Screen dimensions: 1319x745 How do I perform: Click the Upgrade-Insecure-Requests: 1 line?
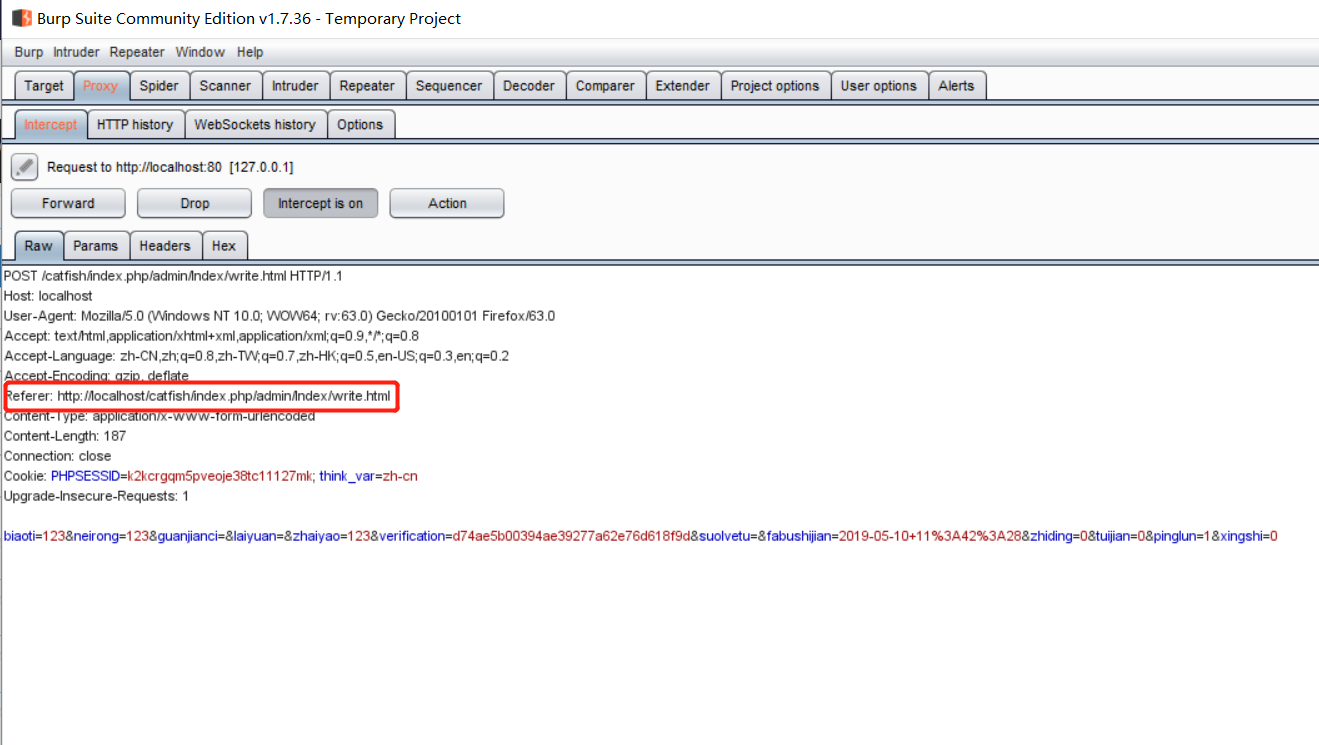click(96, 496)
